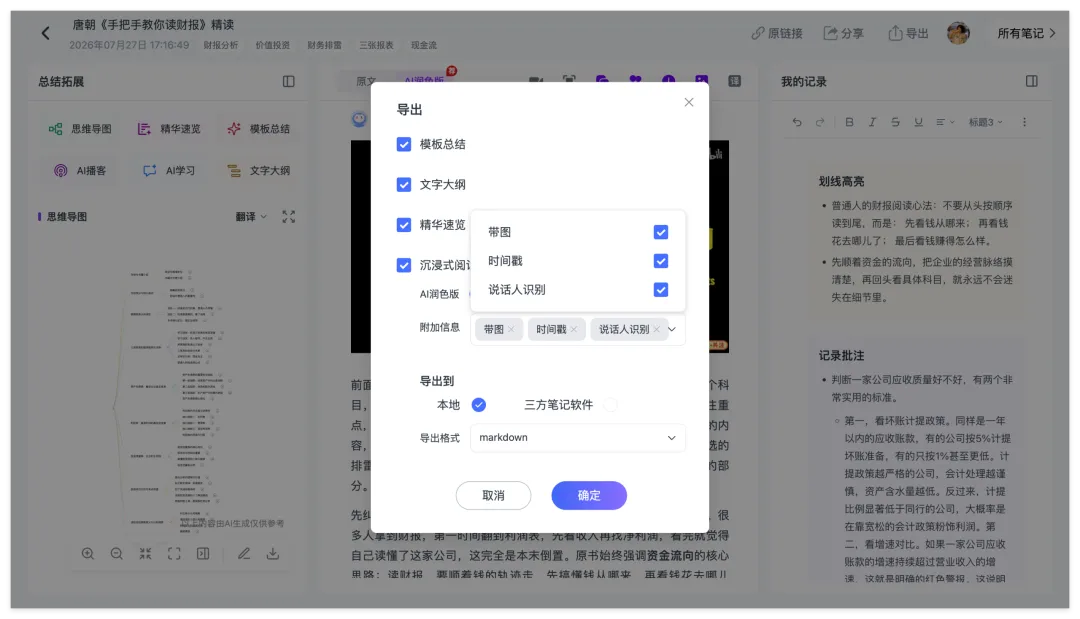Viewport: 1080px width, 619px height.
Task: Open 文字大纲 text outline tool
Action: point(258,170)
